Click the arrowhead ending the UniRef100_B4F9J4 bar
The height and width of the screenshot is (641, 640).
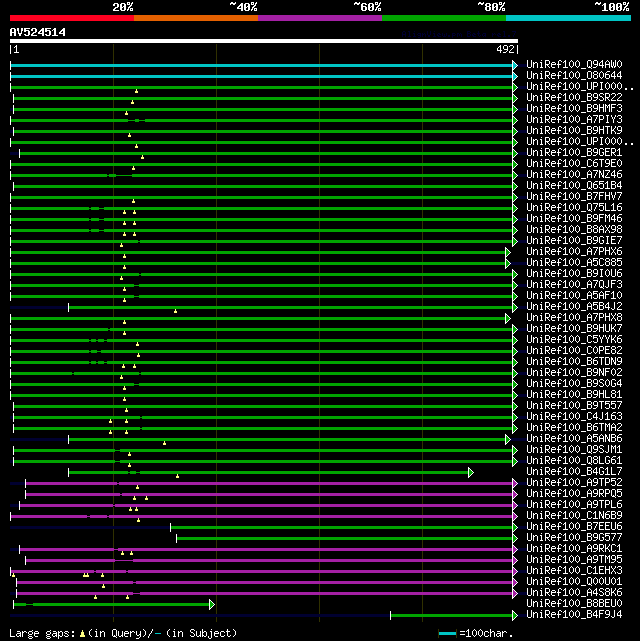[515, 615]
